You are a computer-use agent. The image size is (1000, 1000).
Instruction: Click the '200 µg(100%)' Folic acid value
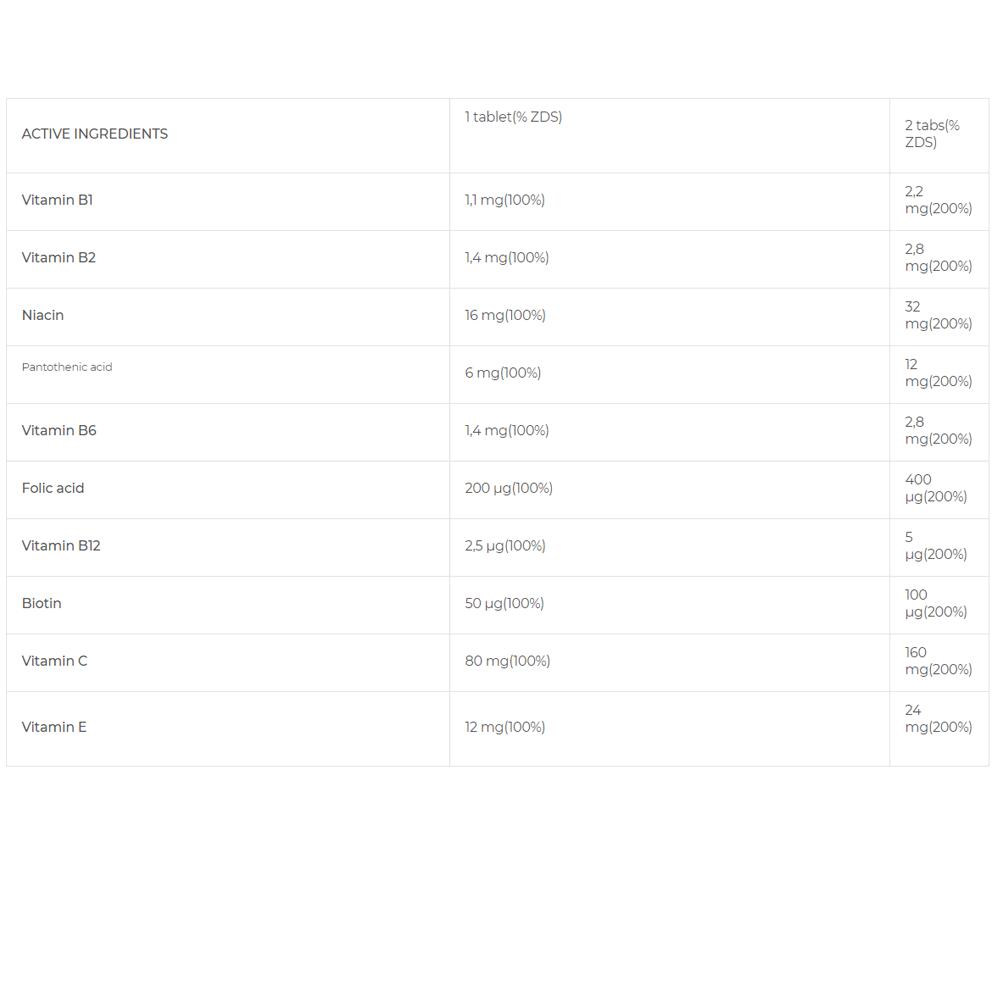click(x=509, y=488)
